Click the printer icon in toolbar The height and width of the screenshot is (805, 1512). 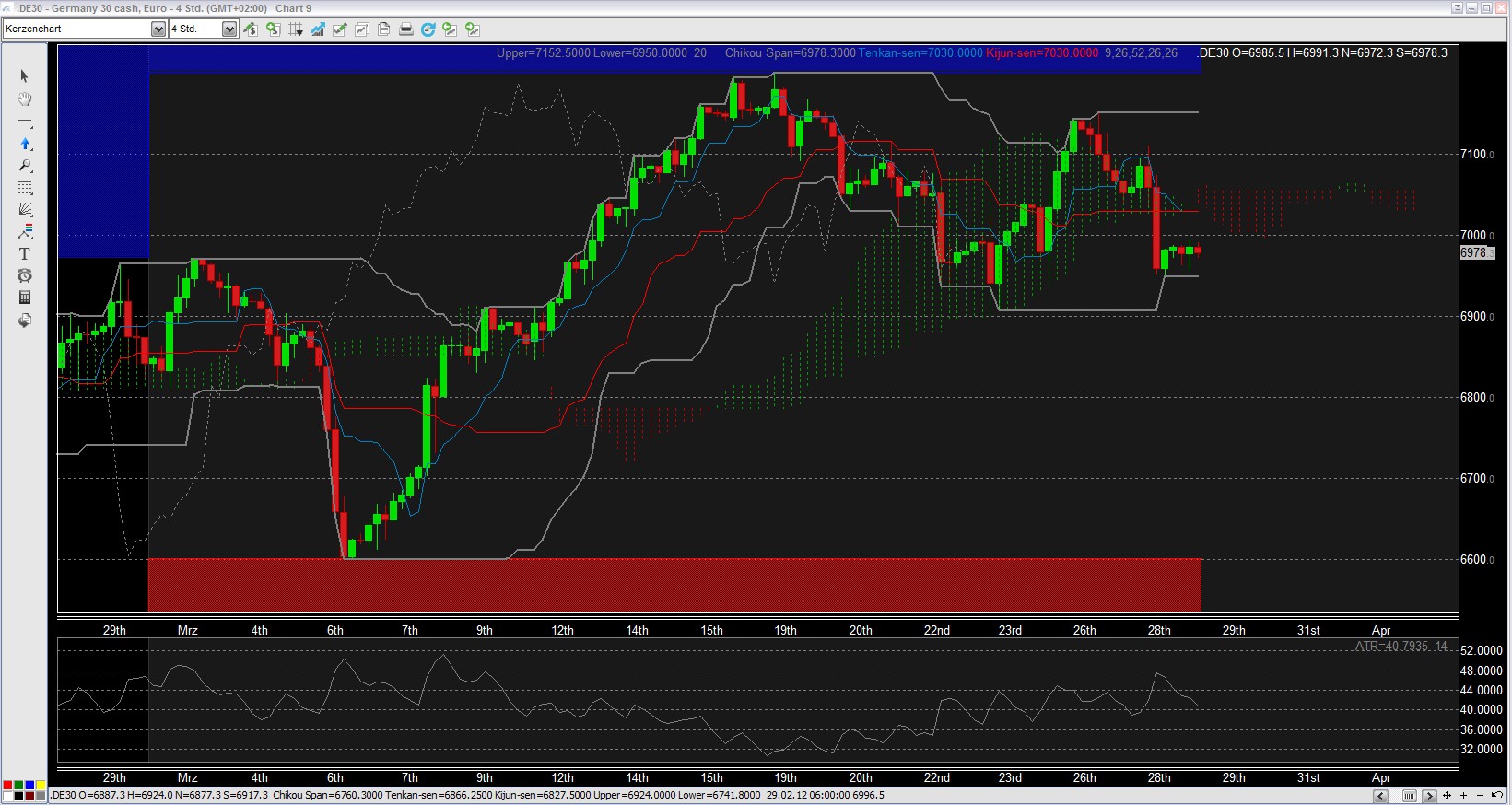click(x=405, y=29)
